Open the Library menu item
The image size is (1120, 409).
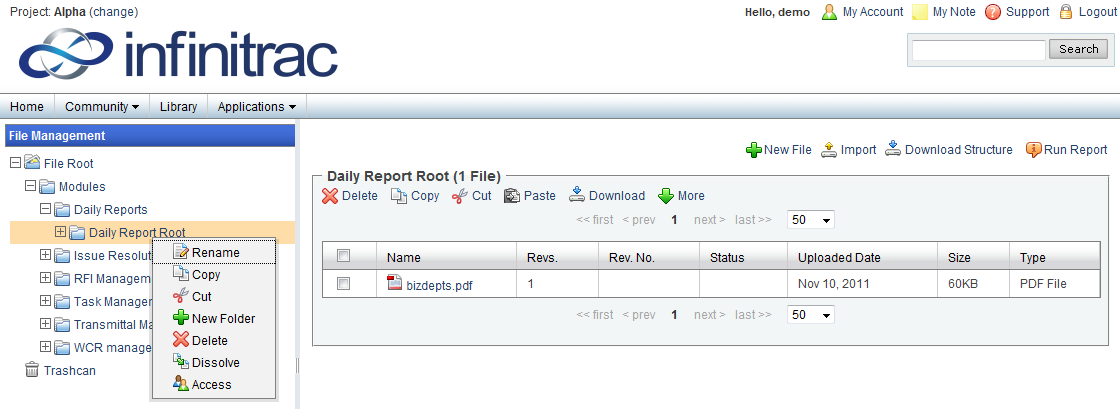point(179,106)
